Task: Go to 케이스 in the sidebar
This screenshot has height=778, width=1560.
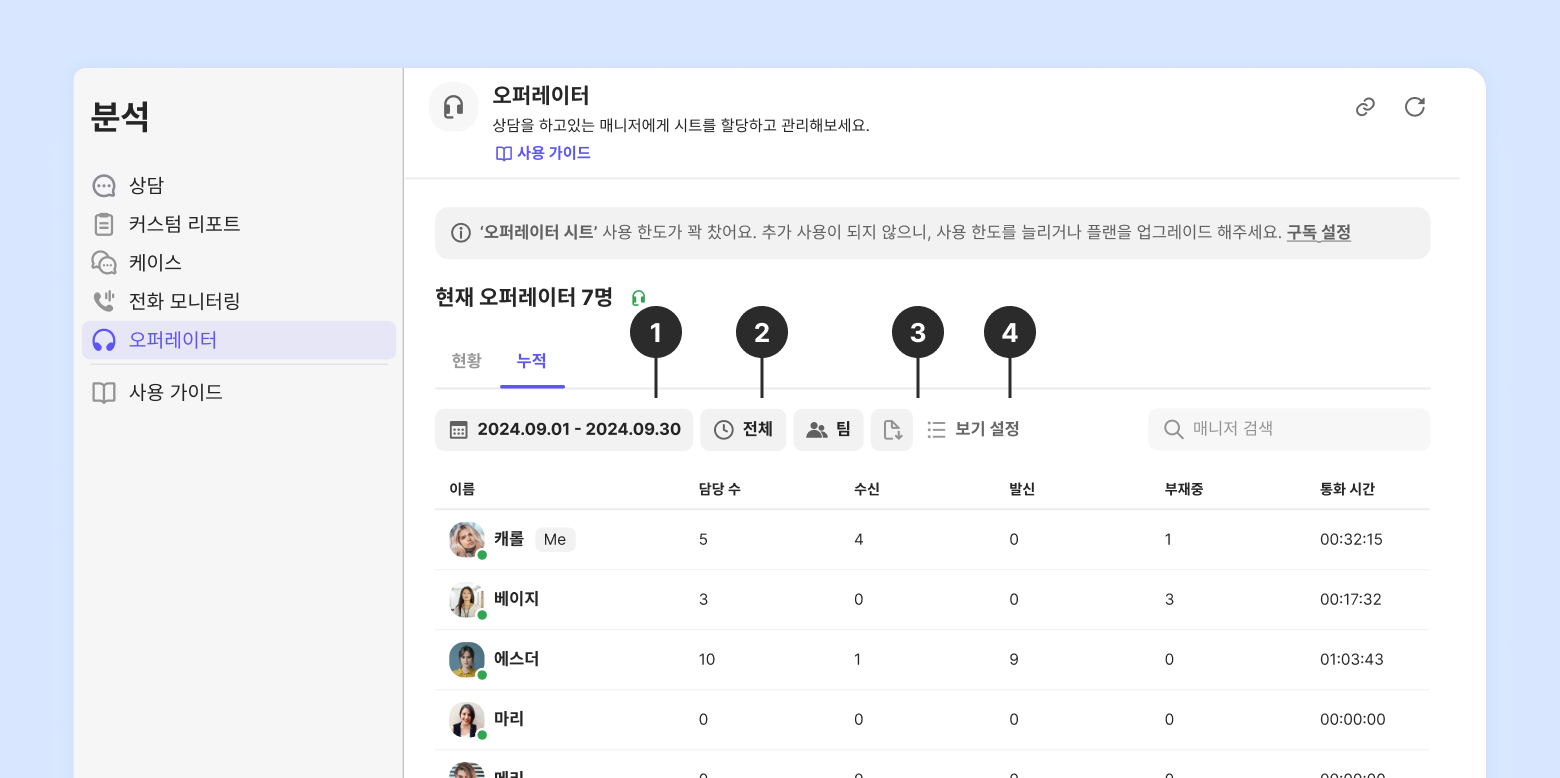Action: tap(155, 263)
